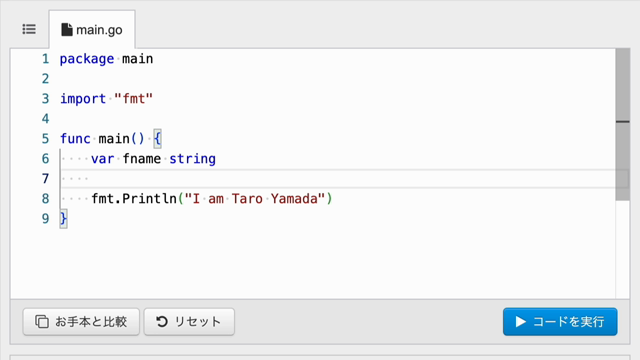Click the お手本と比較 button label
Image resolution: width=640 pixels, height=360 pixels.
click(91, 322)
